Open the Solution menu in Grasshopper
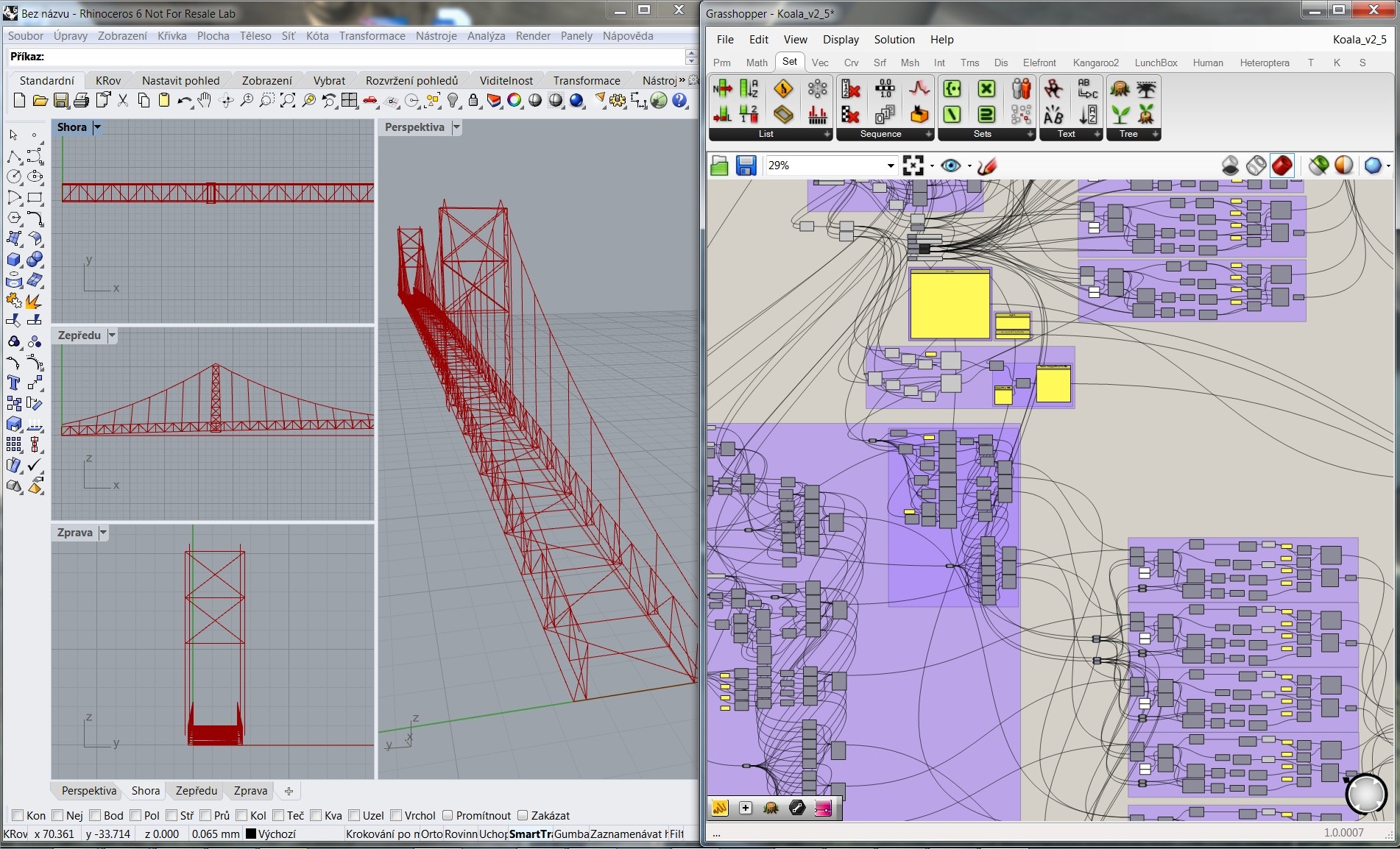Image resolution: width=1400 pixels, height=849 pixels. (x=894, y=39)
